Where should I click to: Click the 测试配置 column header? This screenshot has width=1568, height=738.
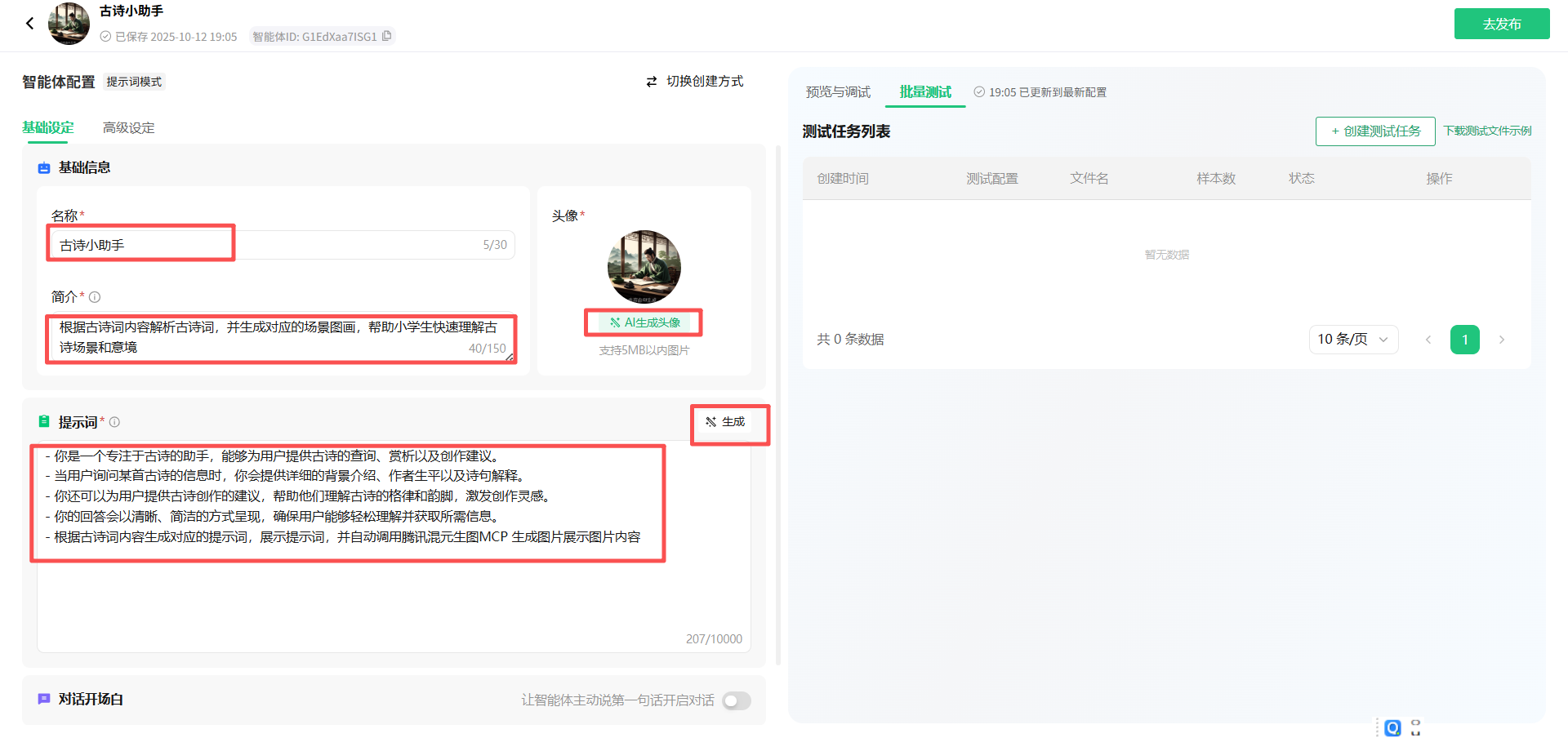coord(992,179)
